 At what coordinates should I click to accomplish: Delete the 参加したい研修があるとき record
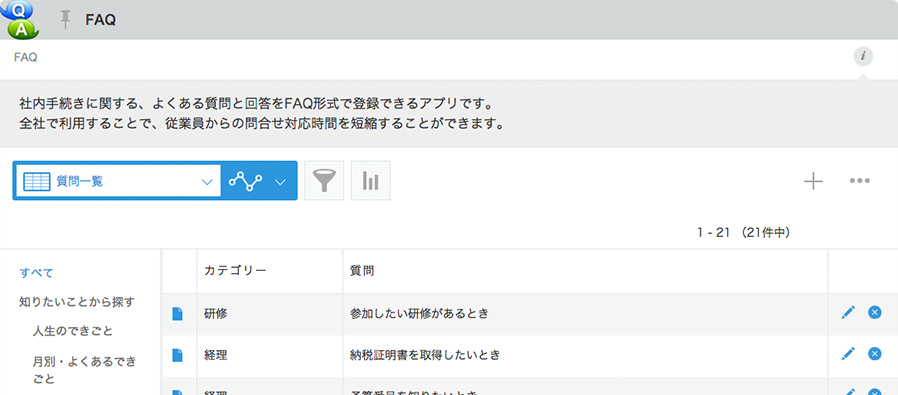pyautogui.click(x=875, y=313)
